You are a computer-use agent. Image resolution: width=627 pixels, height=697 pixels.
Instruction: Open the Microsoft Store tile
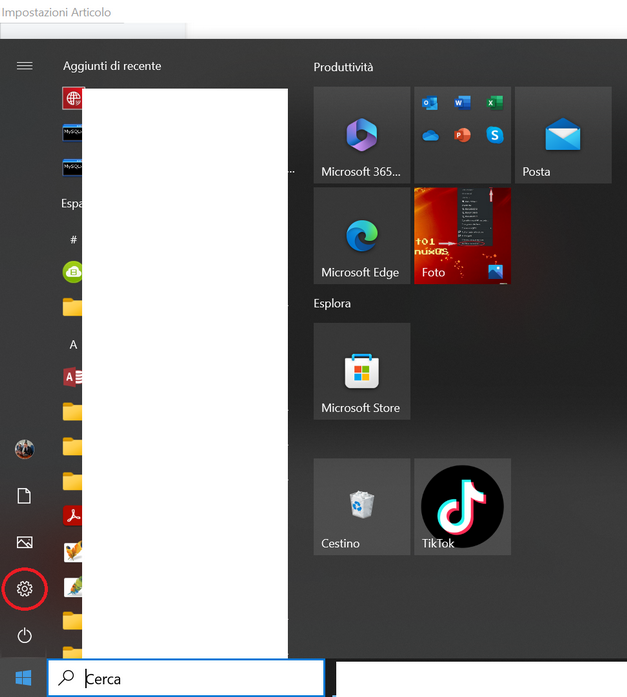362,371
